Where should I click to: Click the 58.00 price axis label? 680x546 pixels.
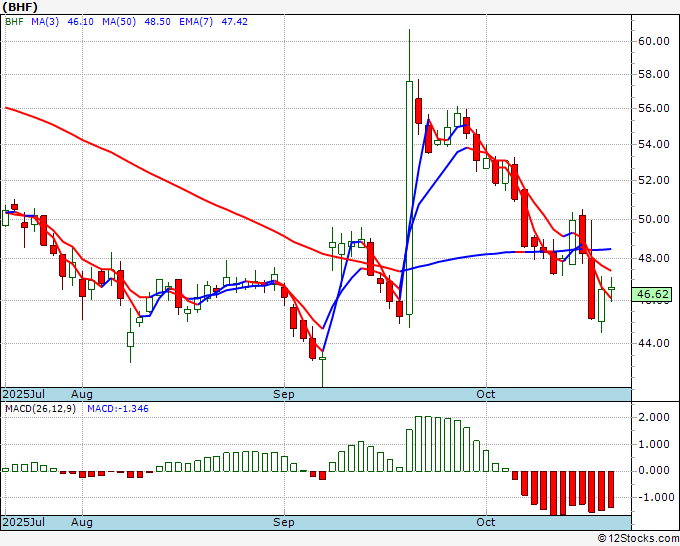654,75
